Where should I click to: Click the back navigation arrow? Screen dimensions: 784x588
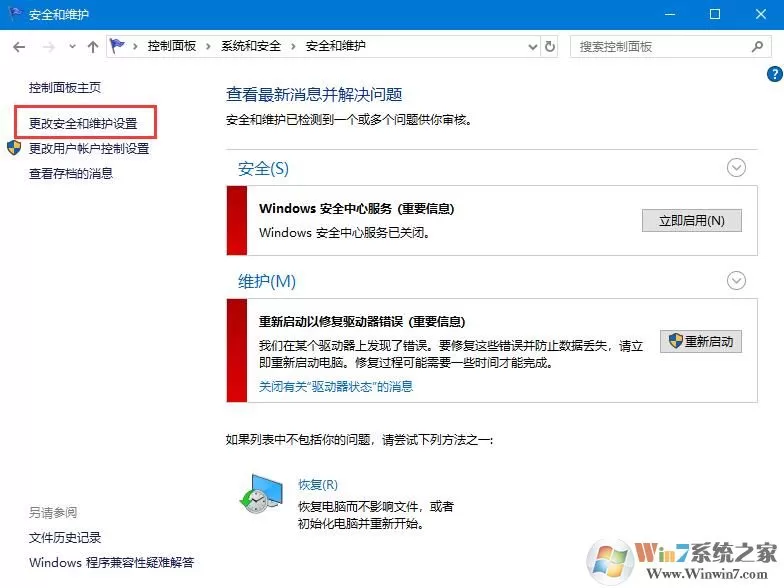pos(19,47)
